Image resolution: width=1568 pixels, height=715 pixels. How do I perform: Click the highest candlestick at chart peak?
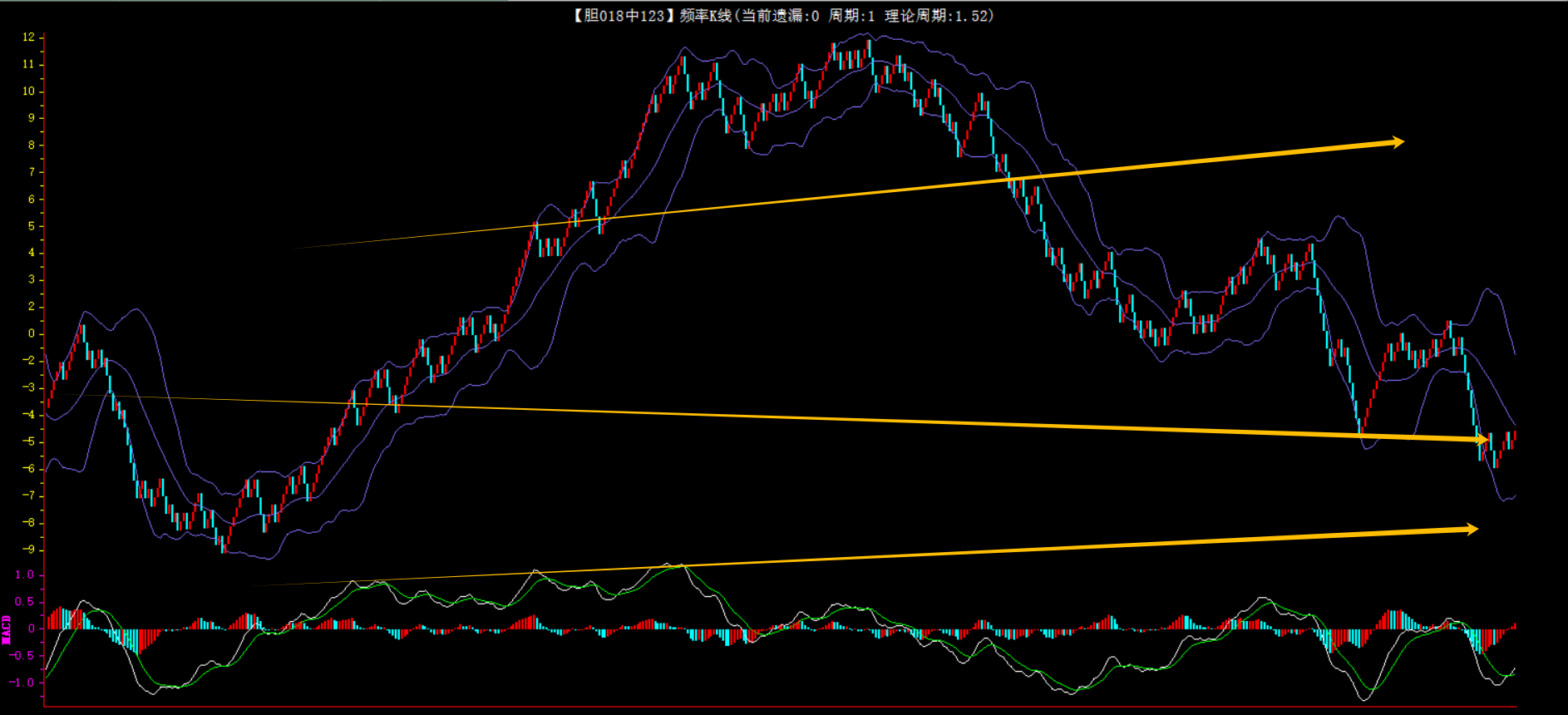coord(868,48)
